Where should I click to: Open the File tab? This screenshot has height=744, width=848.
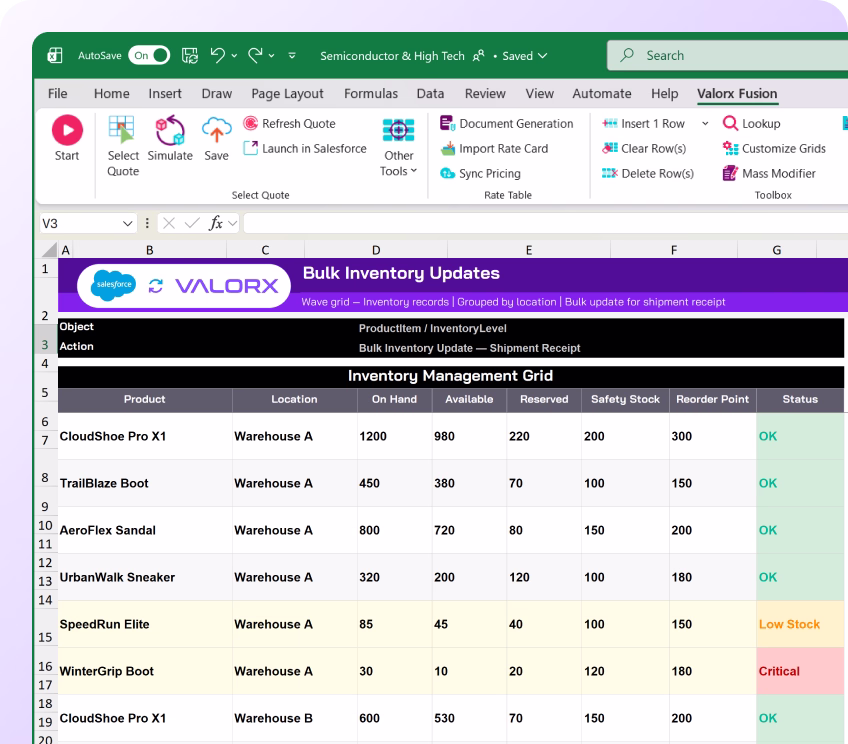point(57,94)
